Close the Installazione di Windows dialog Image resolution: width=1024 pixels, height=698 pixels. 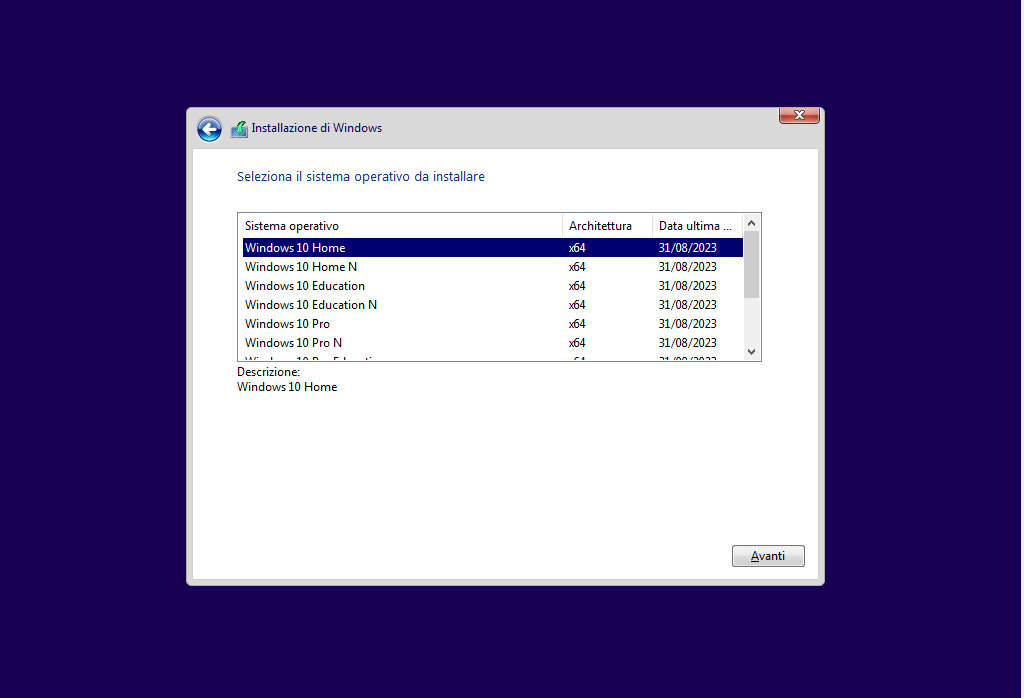click(x=799, y=115)
